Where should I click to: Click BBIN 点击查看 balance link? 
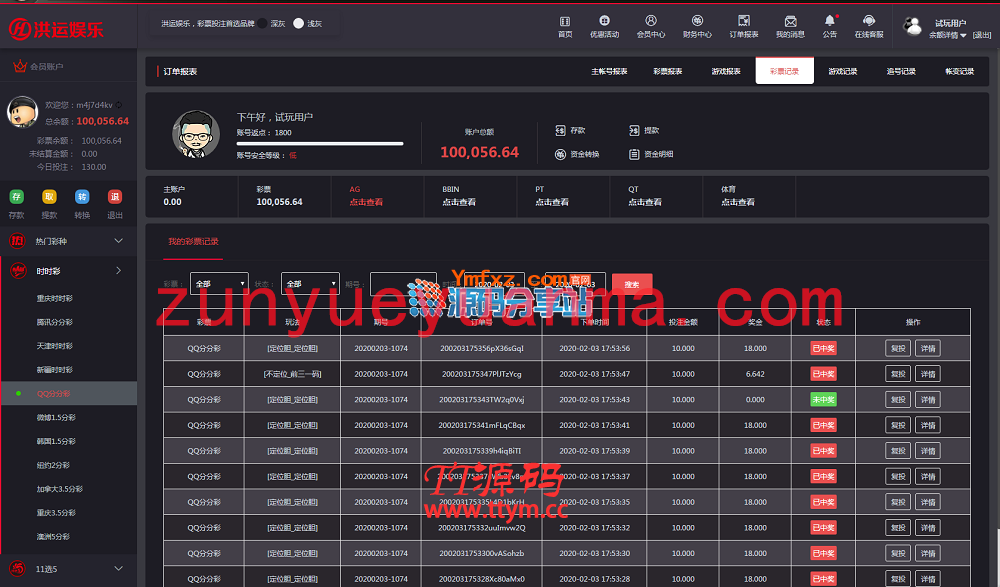[459, 202]
